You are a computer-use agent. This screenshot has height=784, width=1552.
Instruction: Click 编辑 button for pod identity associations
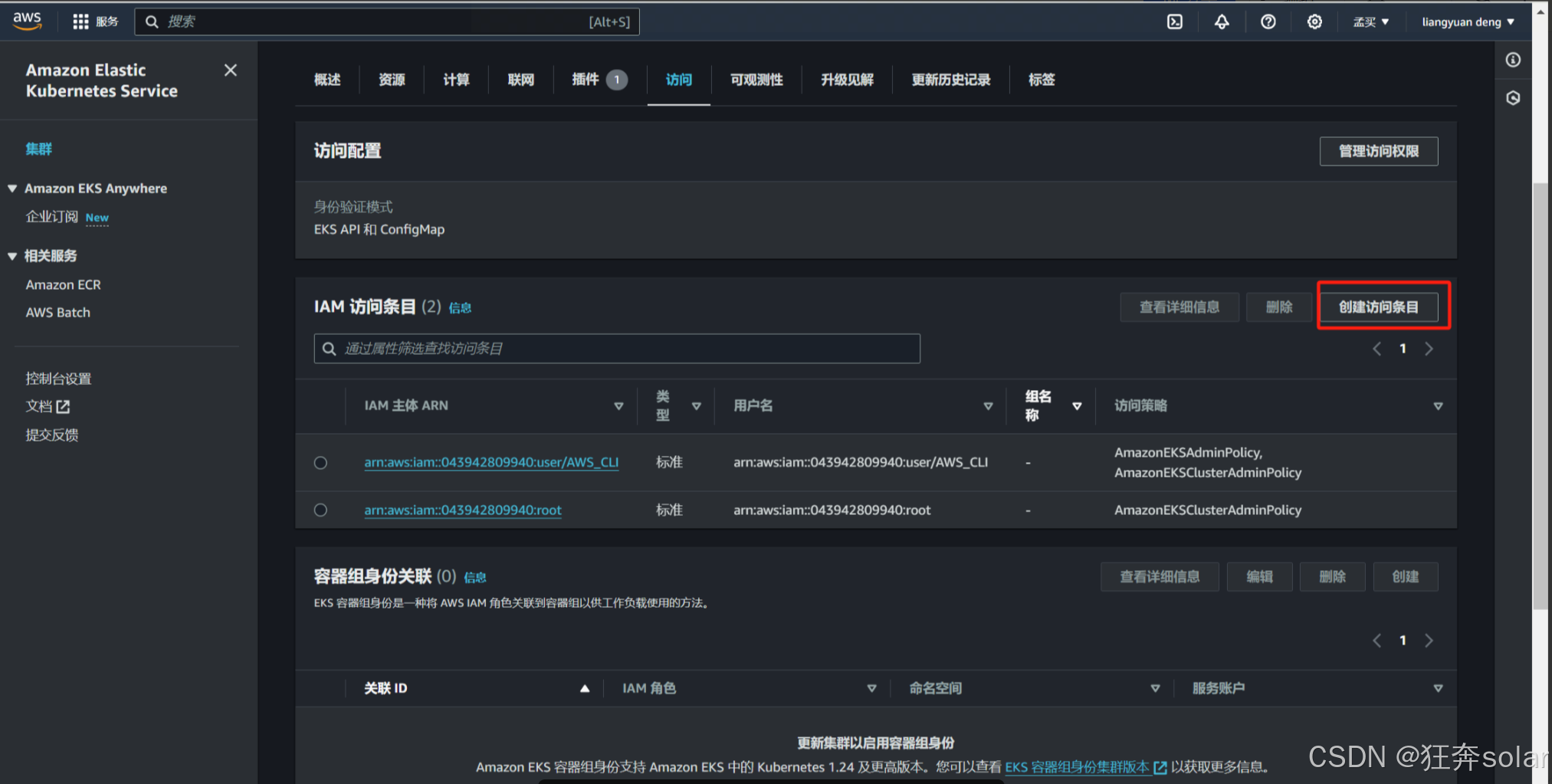point(1259,576)
